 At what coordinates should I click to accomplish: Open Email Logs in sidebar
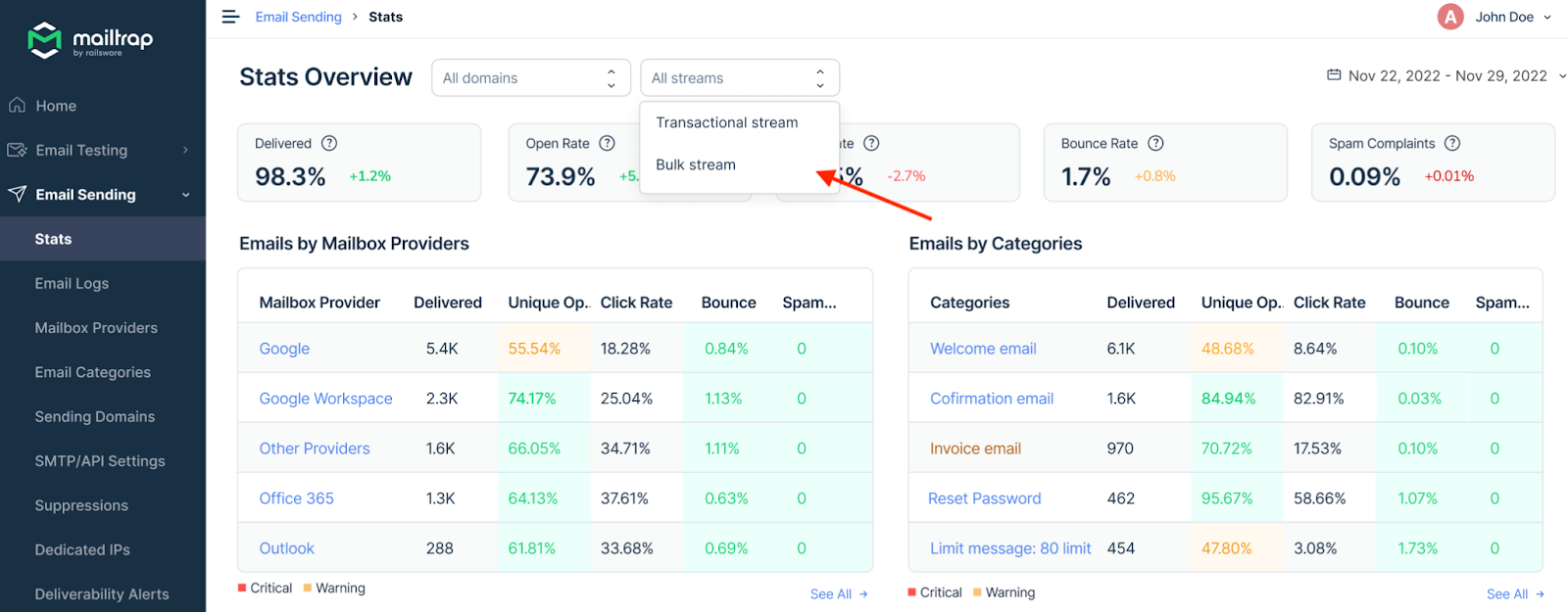click(72, 283)
